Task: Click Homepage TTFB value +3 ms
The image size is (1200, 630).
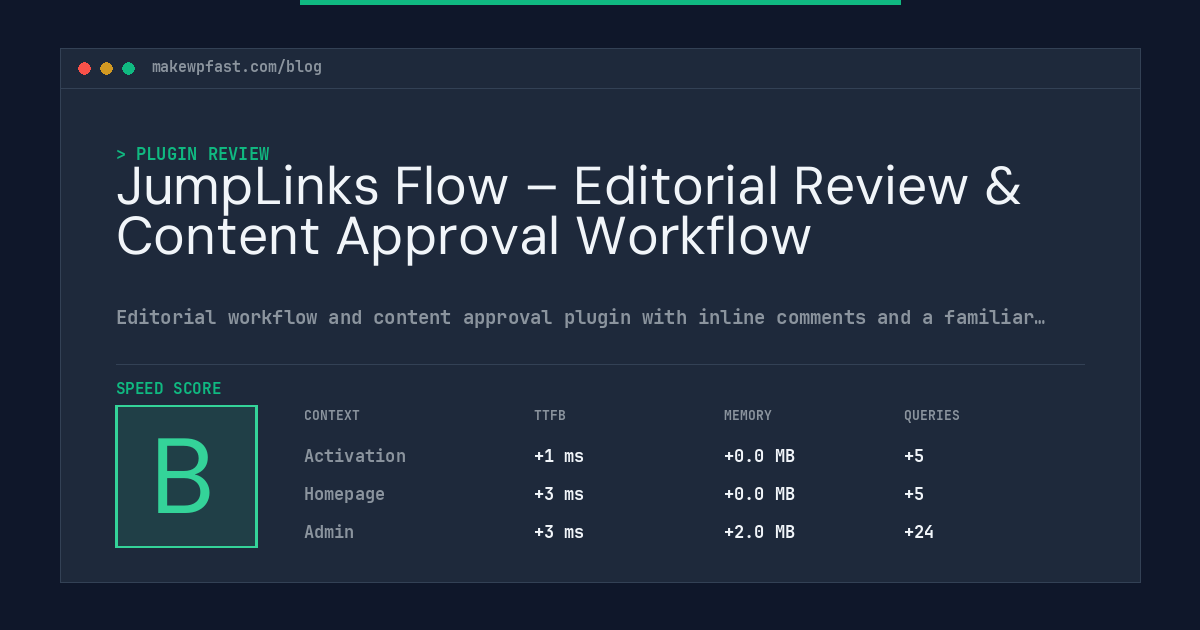Action: click(559, 494)
